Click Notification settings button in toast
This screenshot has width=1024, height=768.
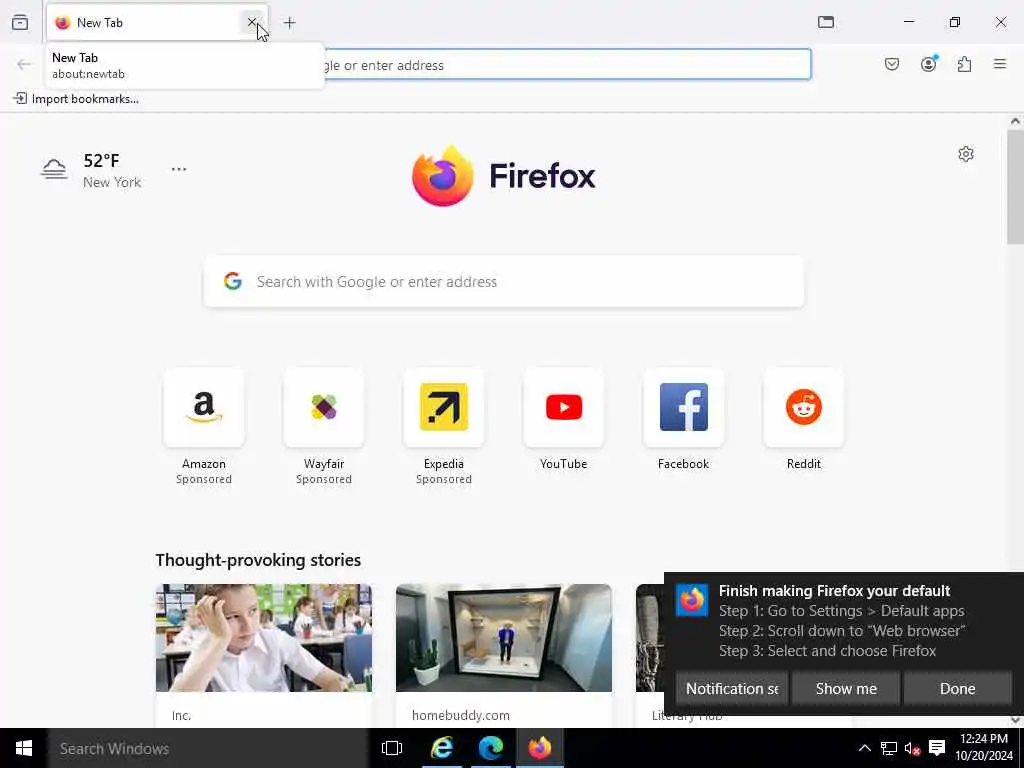point(731,688)
